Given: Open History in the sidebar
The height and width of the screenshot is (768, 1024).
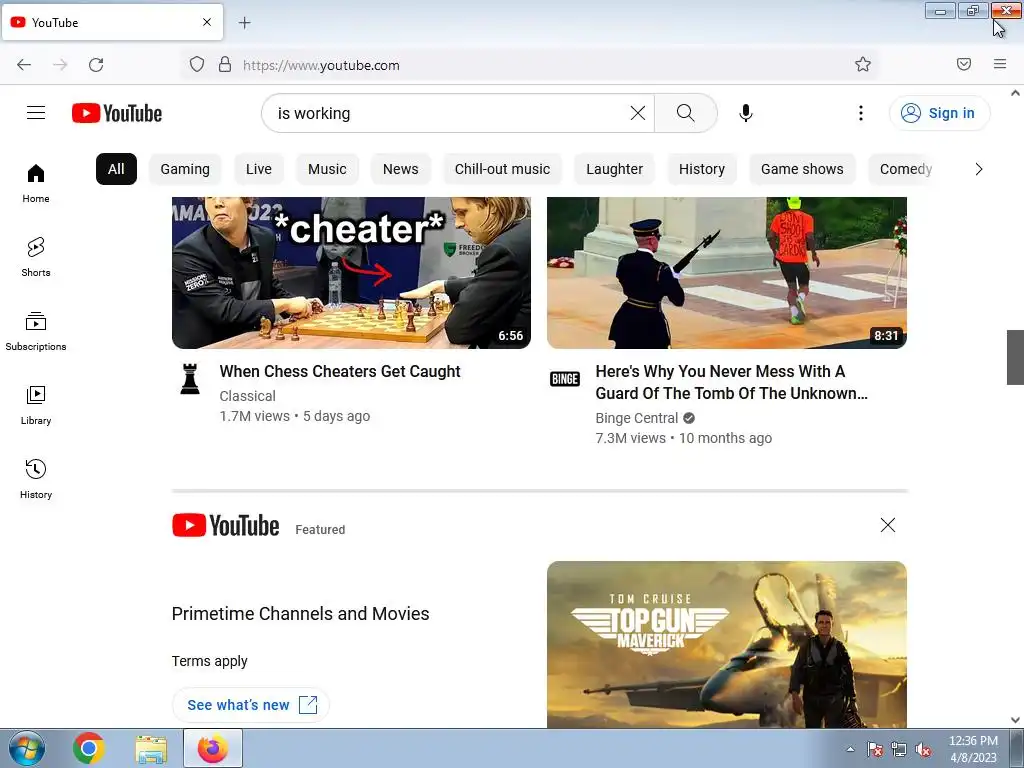Looking at the screenshot, I should click(x=36, y=479).
